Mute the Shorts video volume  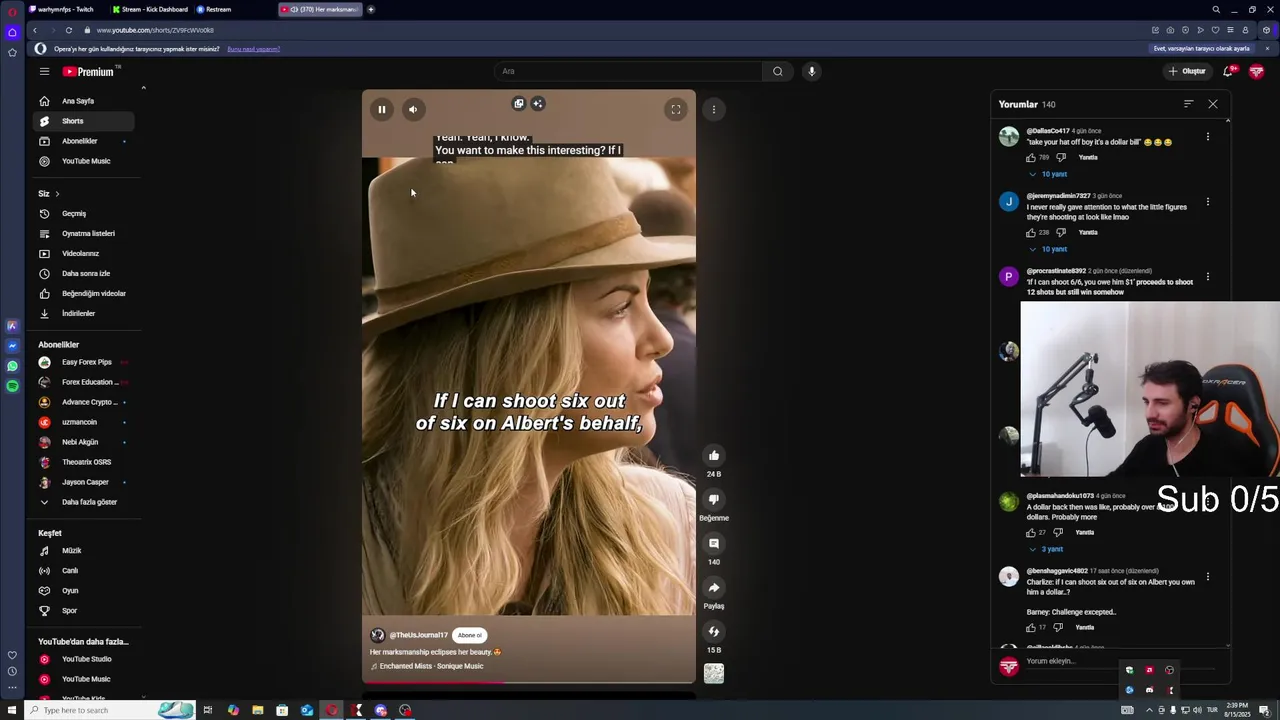point(413,109)
